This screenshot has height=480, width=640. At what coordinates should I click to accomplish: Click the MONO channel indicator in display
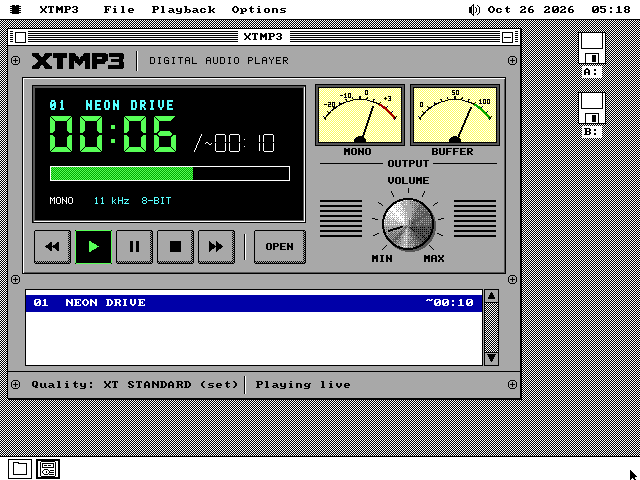tap(61, 201)
